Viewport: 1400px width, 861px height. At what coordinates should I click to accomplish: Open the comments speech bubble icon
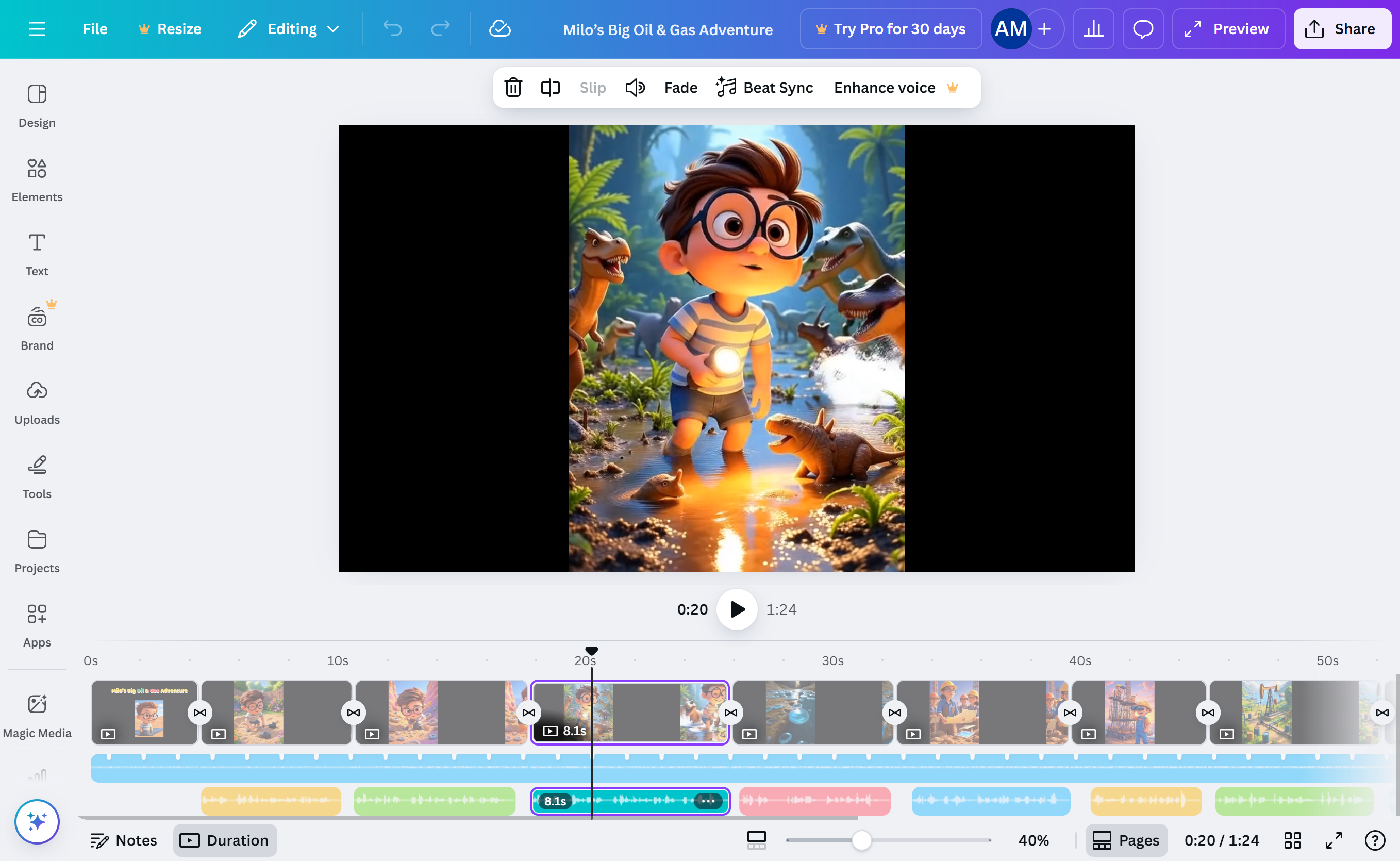1143,29
